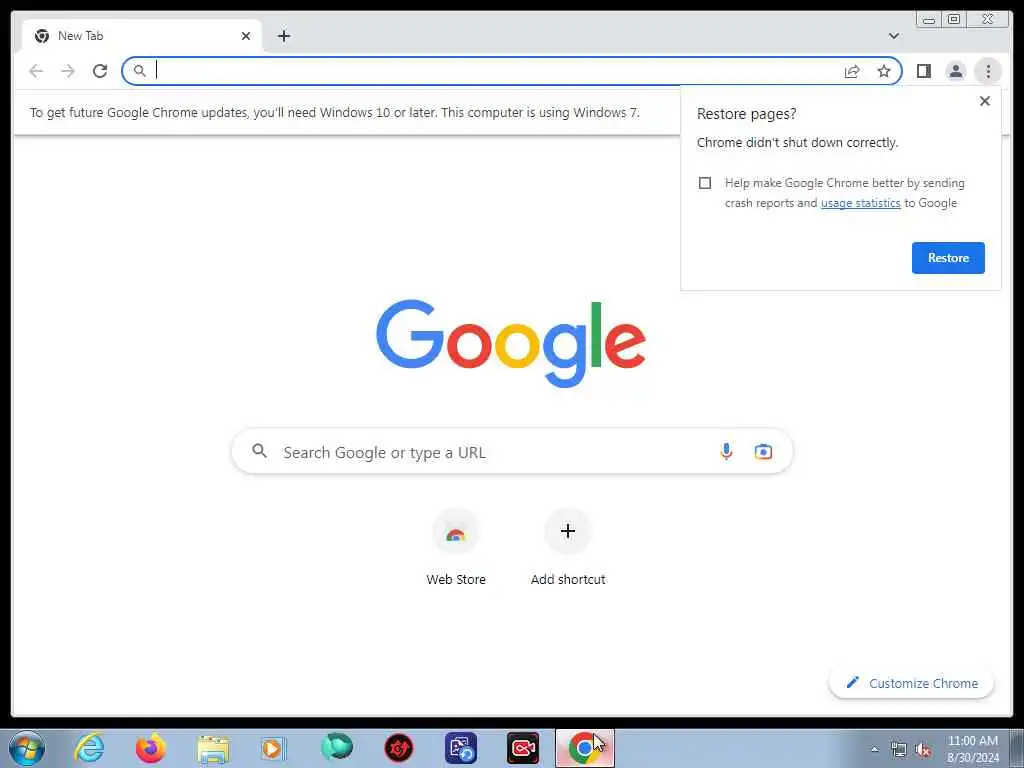1024x768 pixels.
Task: Open the green sphere taskbar app
Action: click(337, 748)
